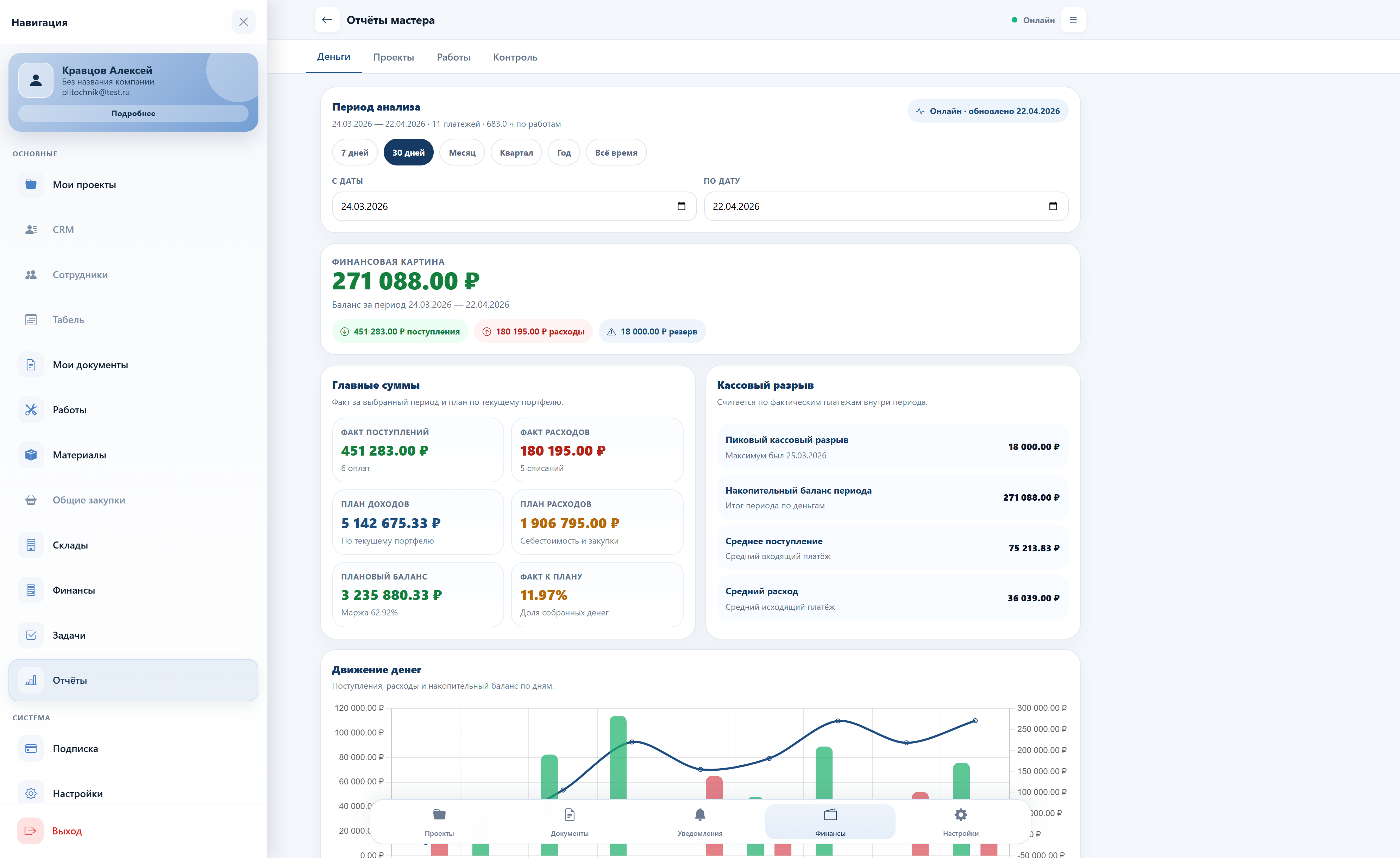
Task: Switch to the Проекты tab
Action: click(393, 57)
